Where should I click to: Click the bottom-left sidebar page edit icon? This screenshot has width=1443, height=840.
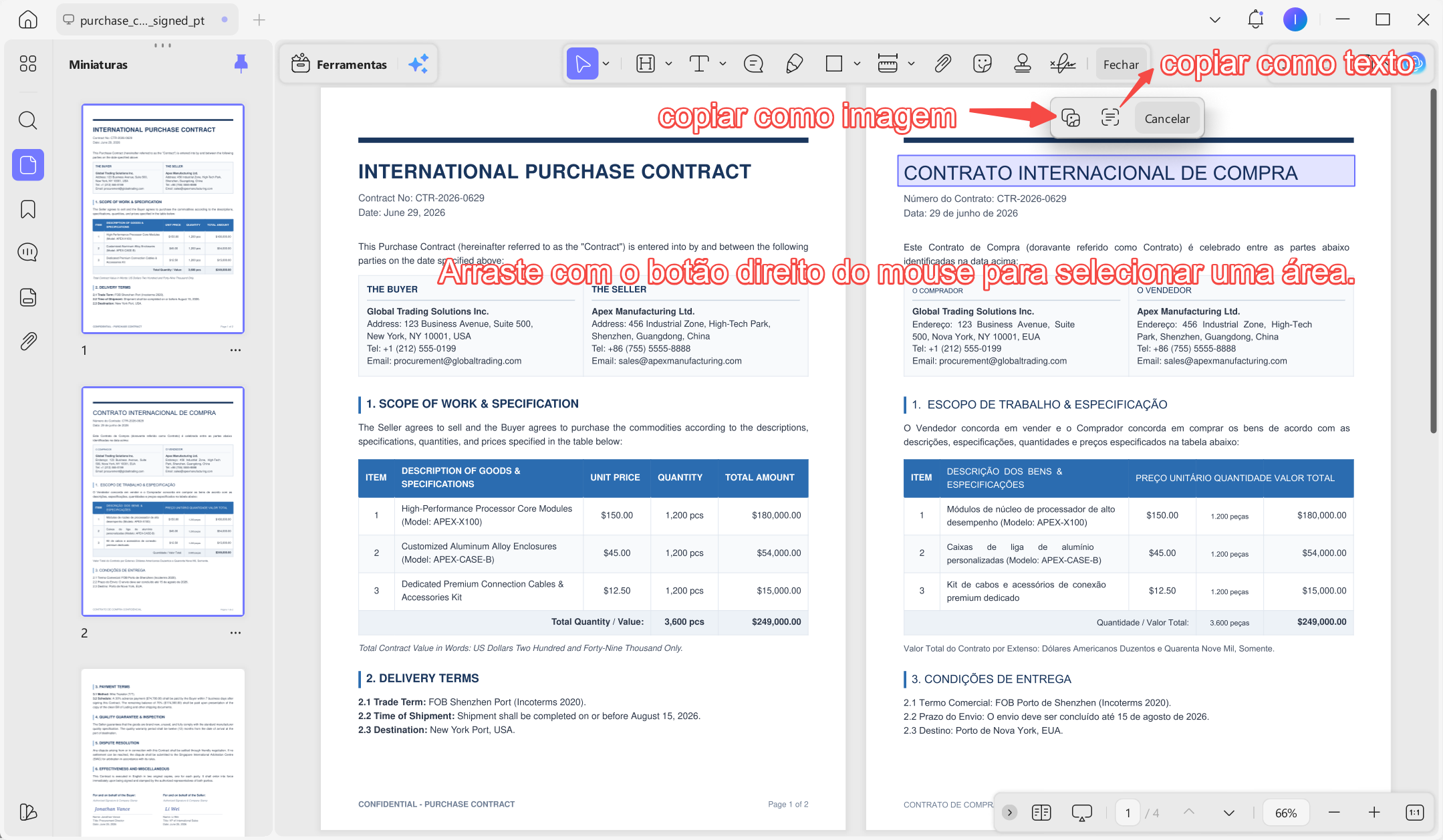[x=28, y=812]
